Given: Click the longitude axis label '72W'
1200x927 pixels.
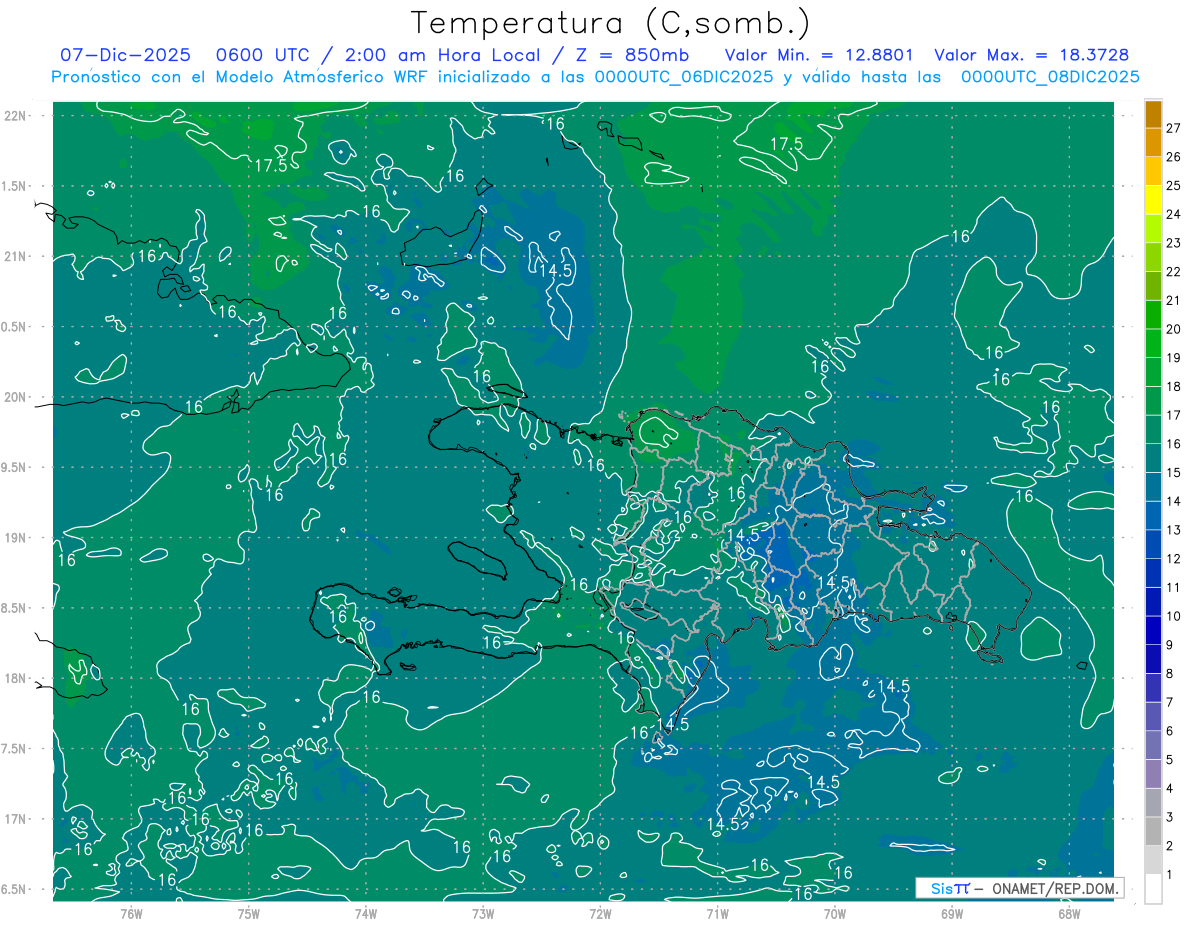Looking at the screenshot, I should pyautogui.click(x=600, y=914).
